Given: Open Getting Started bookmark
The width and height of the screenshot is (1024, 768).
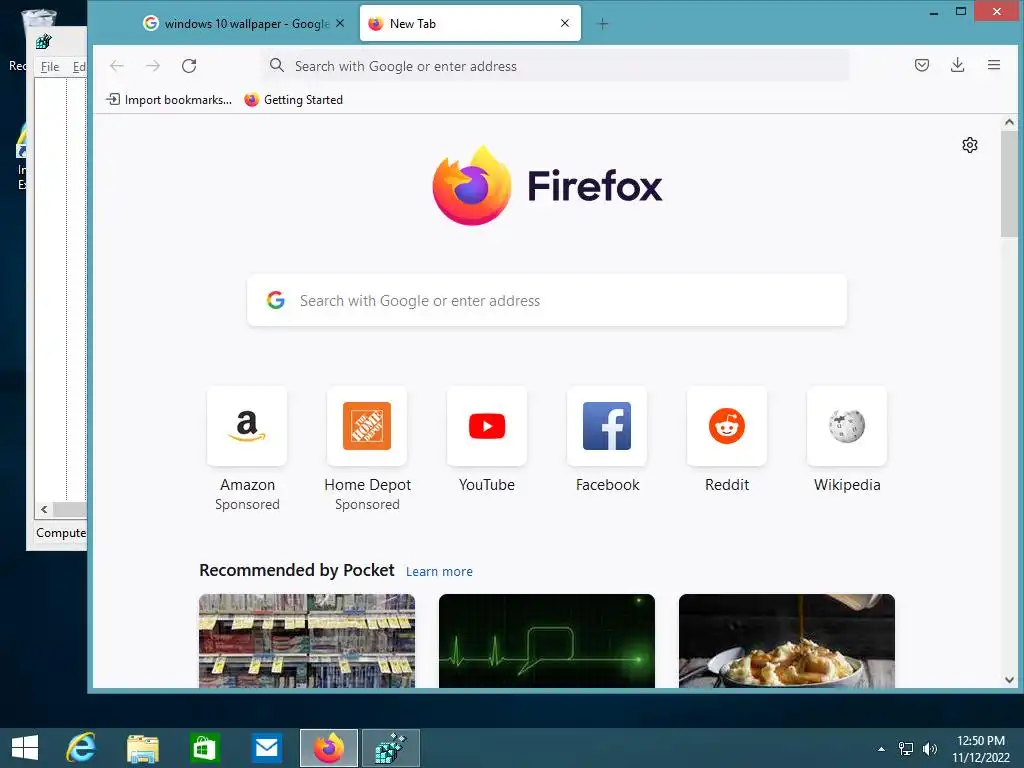Looking at the screenshot, I should (x=293, y=100).
